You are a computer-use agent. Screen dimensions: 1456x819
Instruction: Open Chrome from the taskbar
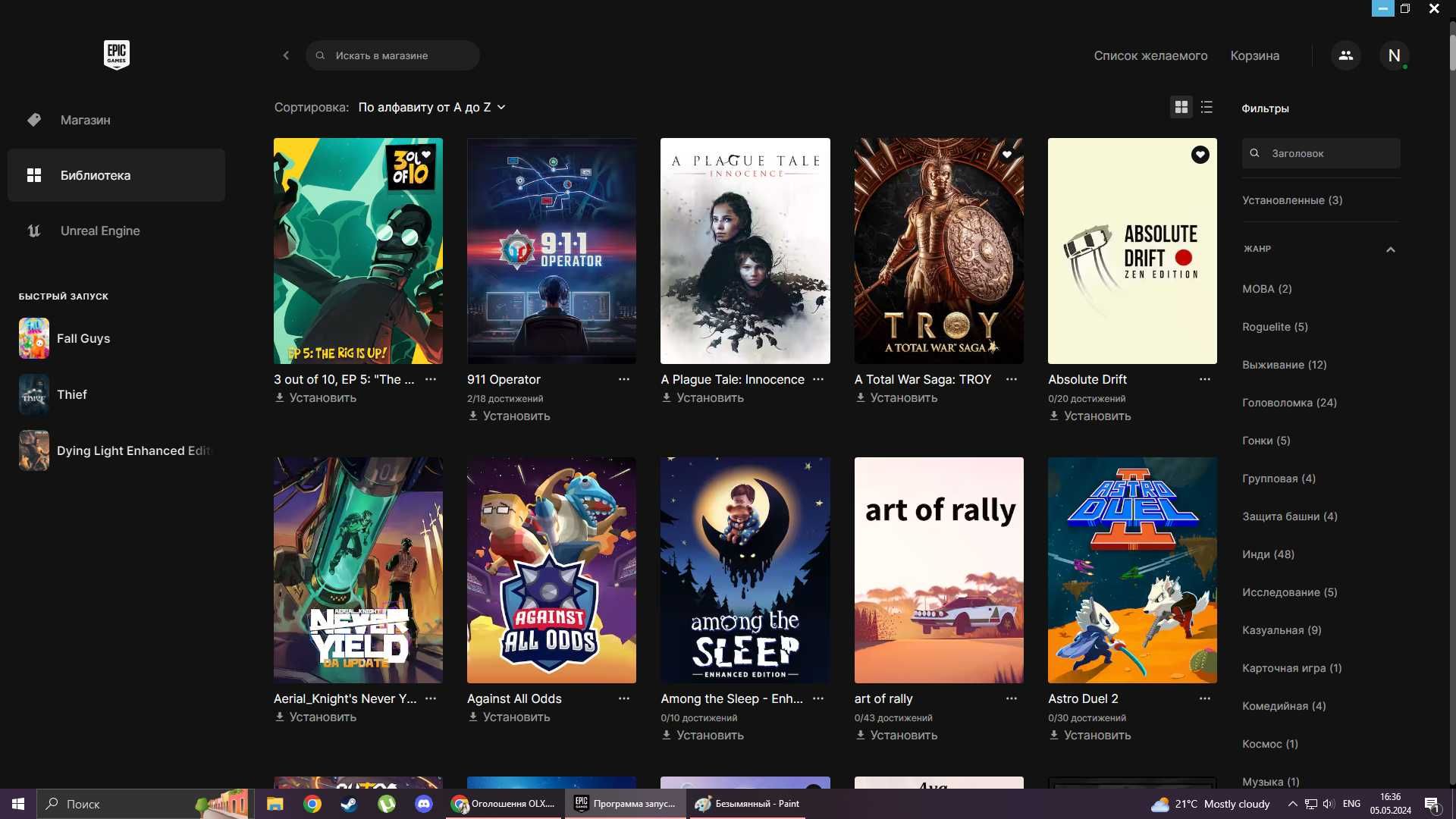tap(312, 804)
